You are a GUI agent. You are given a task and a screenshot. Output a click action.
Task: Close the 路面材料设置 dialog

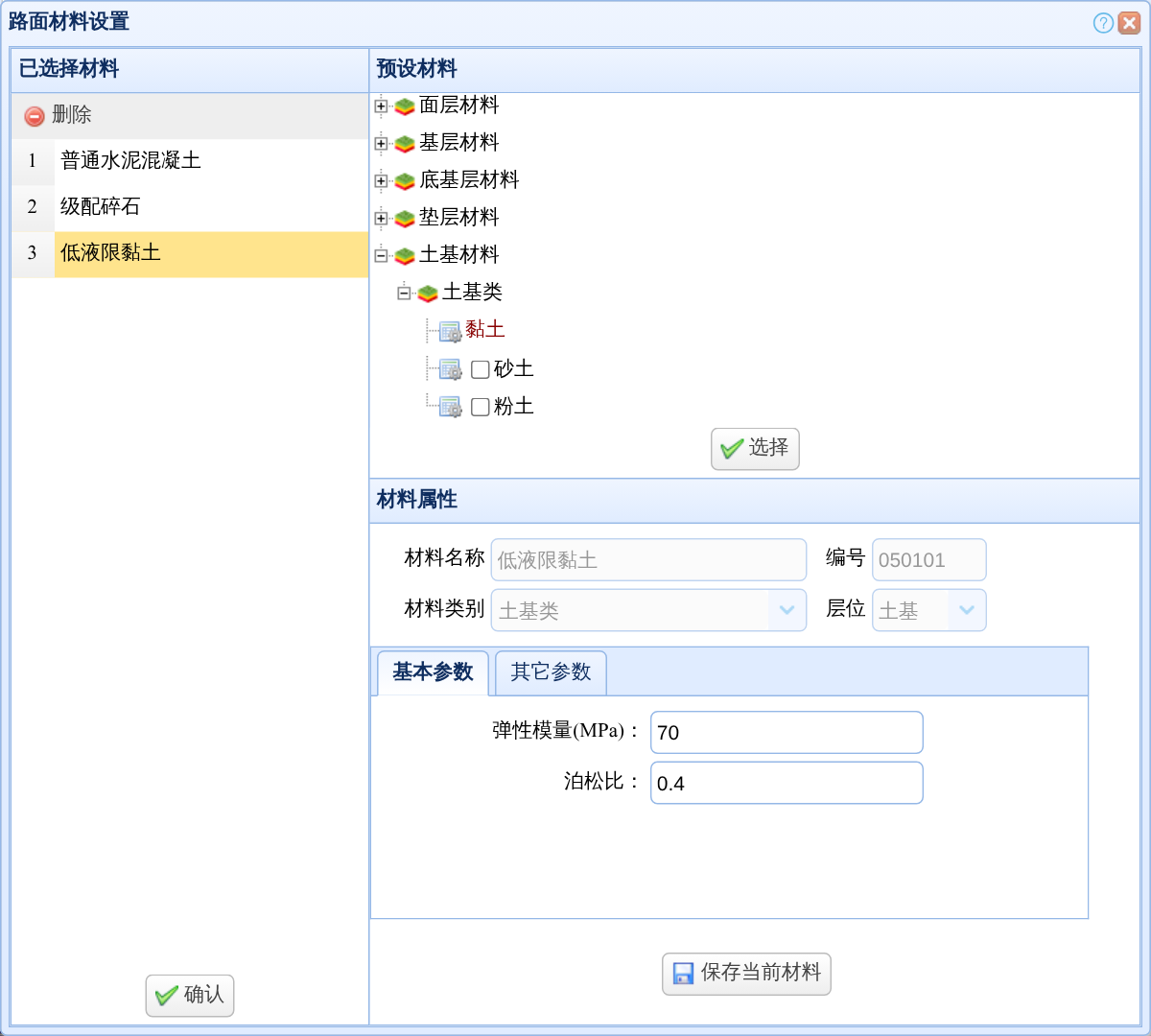tap(1129, 23)
